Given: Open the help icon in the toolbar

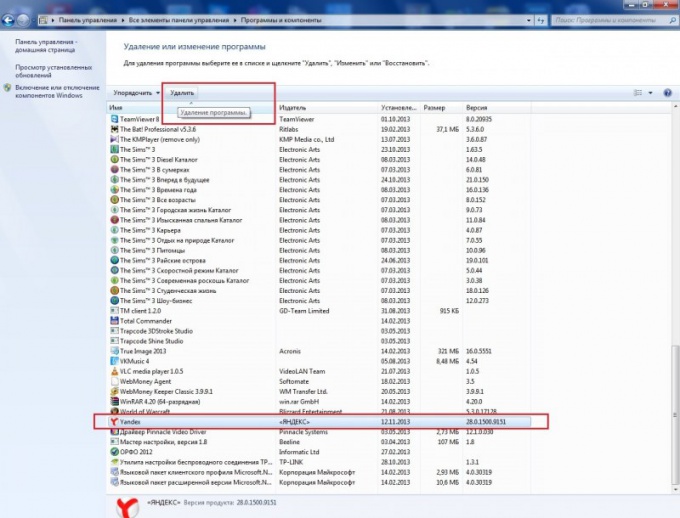Looking at the screenshot, I should click(x=667, y=93).
